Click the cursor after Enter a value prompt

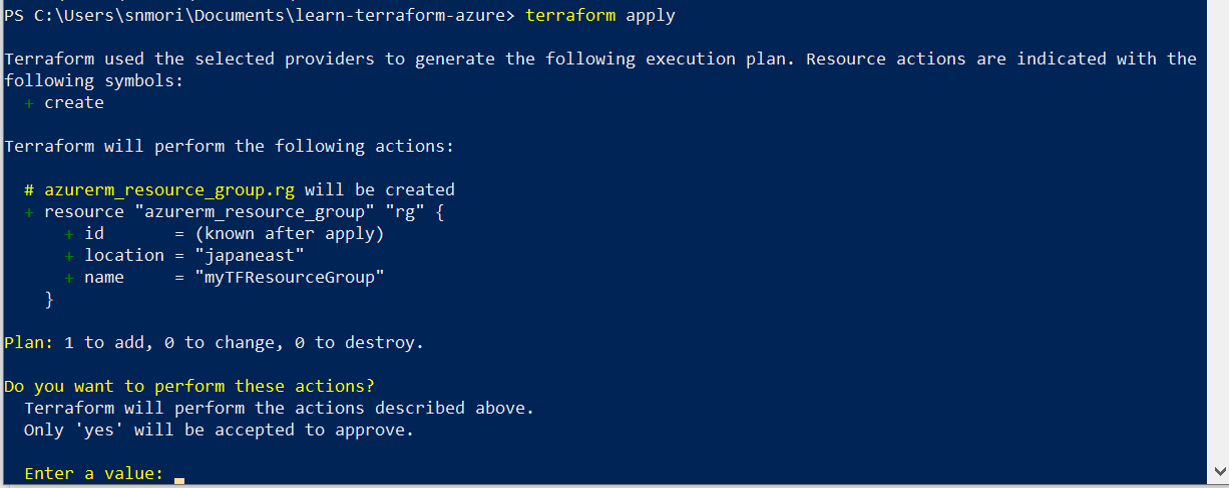[179, 477]
